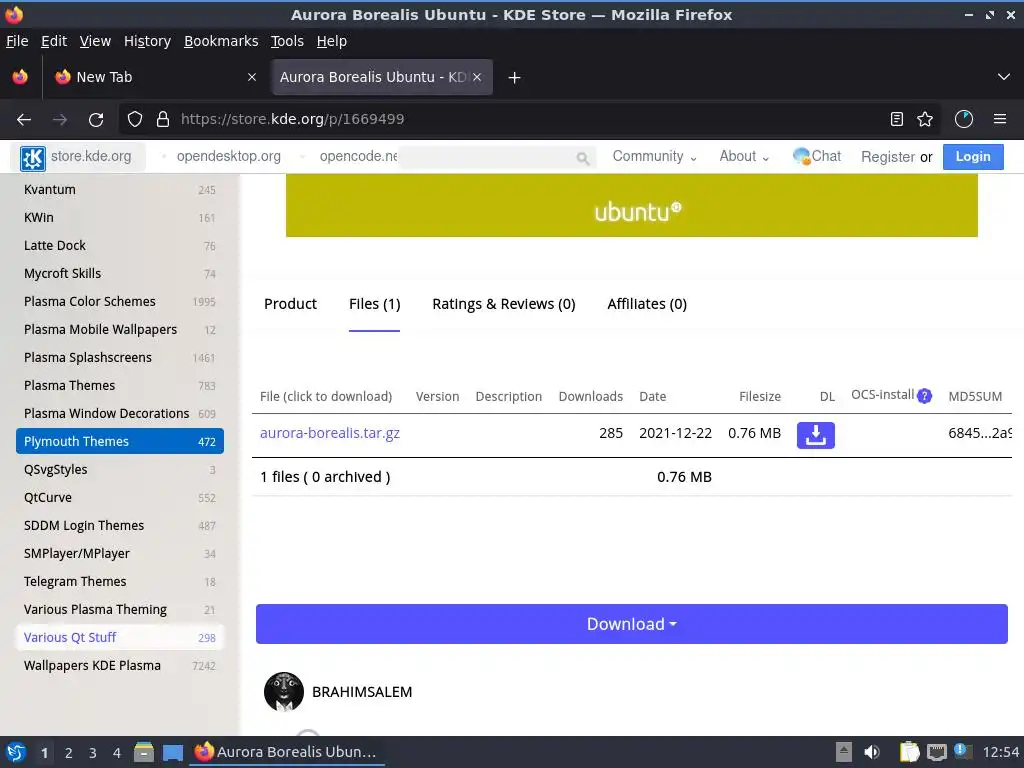Click the volume speaker icon in system tray
This screenshot has width=1024, height=768.
tap(872, 752)
